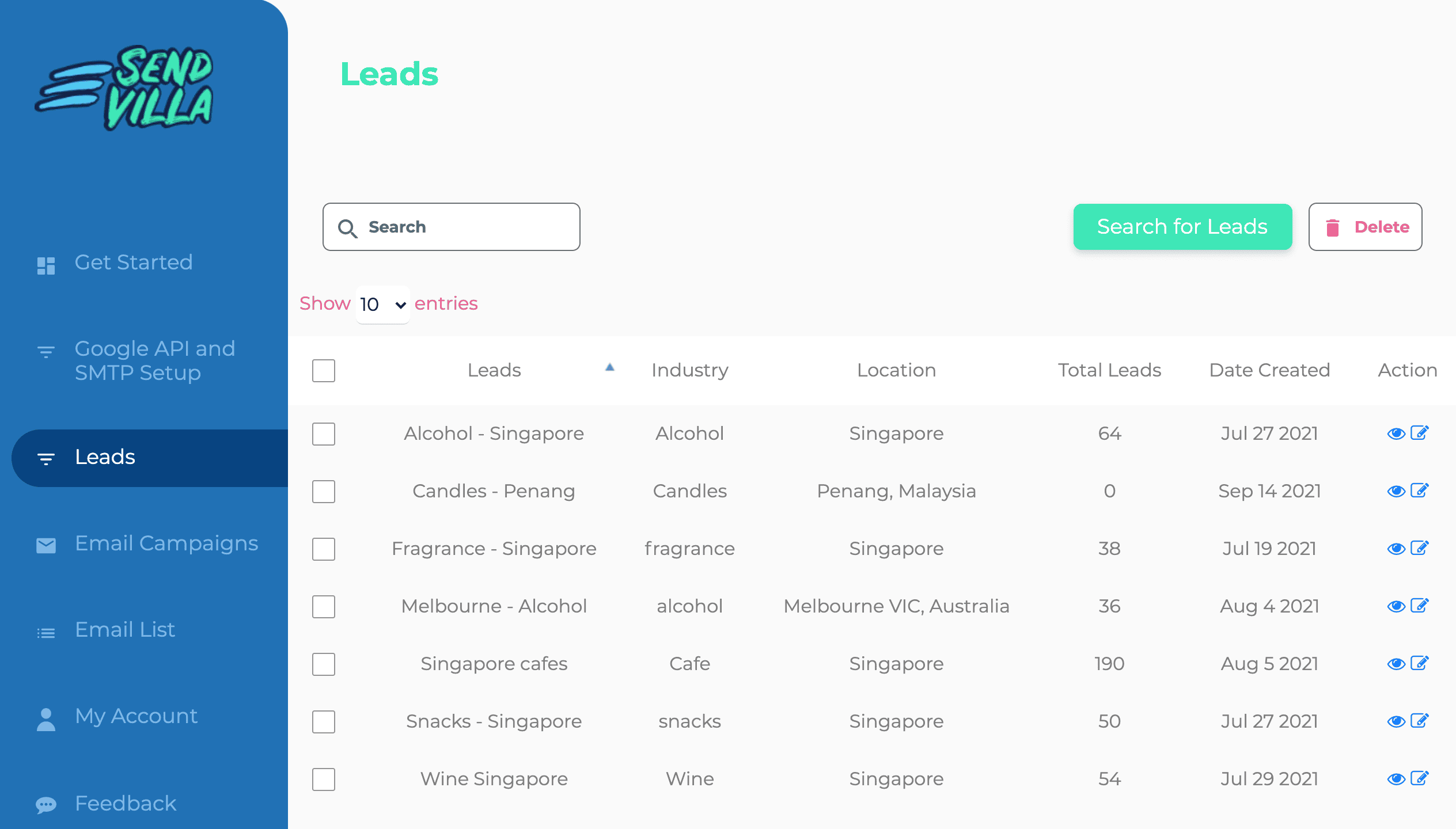Check the Alcohol - Singapore row checkbox
The image size is (1456, 829).
pos(324,434)
